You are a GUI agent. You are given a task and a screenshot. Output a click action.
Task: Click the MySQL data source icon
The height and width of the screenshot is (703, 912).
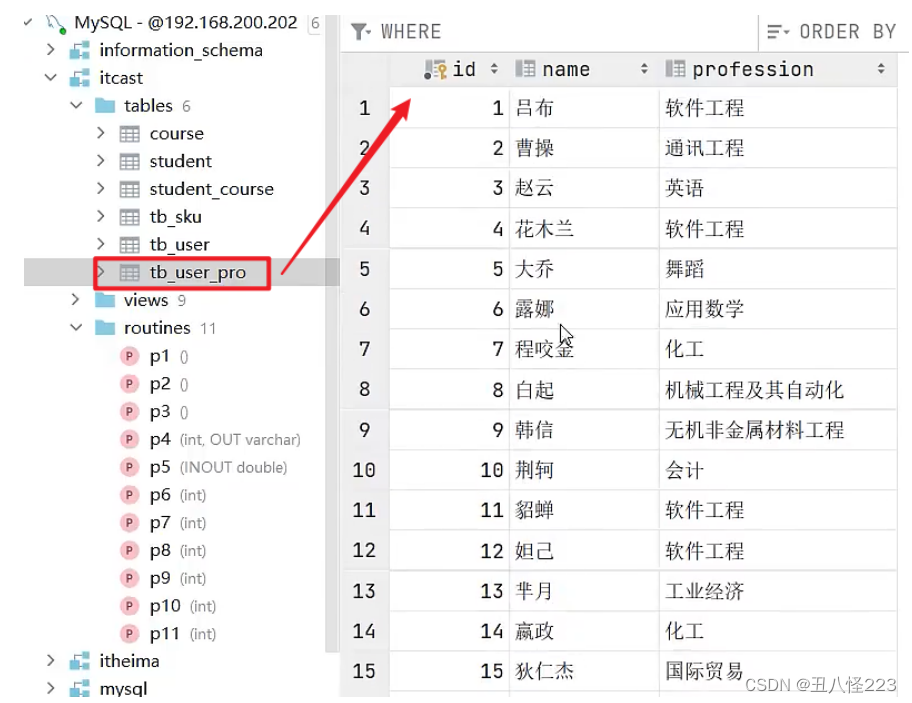[56, 23]
